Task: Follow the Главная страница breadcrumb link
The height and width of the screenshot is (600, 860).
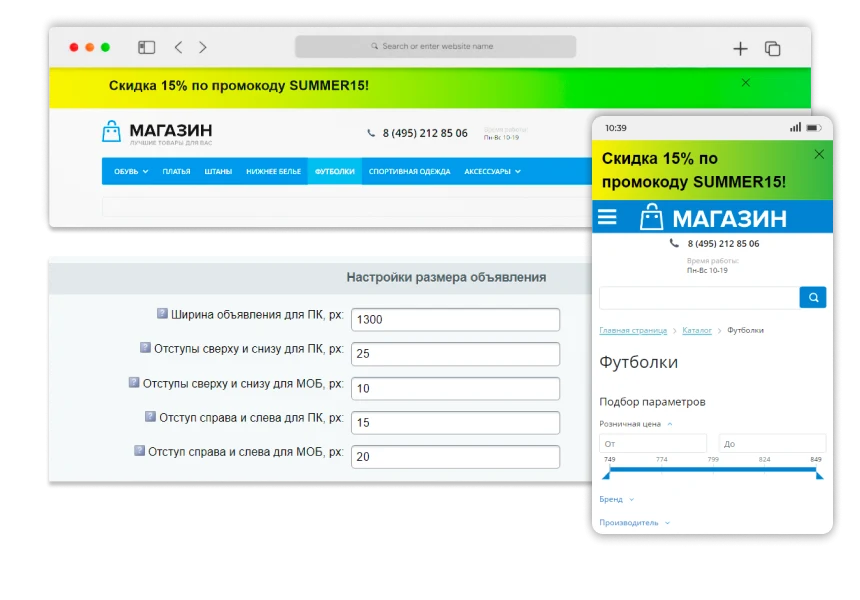Action: click(633, 330)
